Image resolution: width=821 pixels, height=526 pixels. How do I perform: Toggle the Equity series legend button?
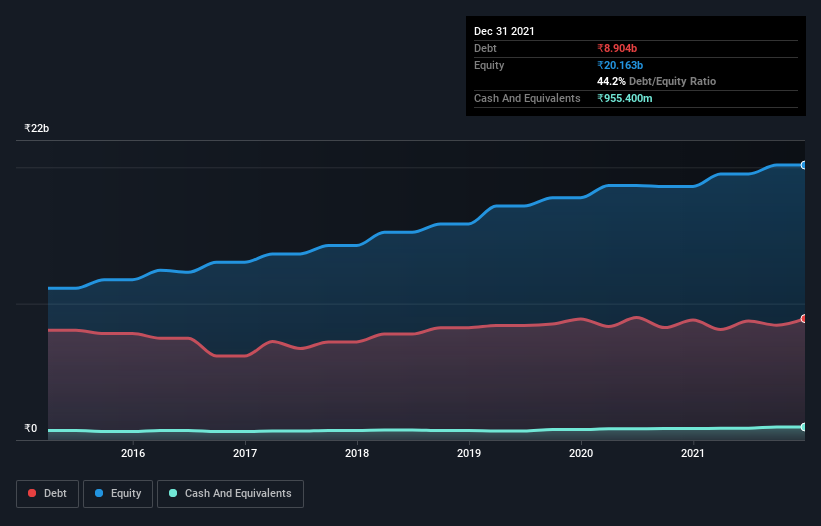[x=118, y=494]
